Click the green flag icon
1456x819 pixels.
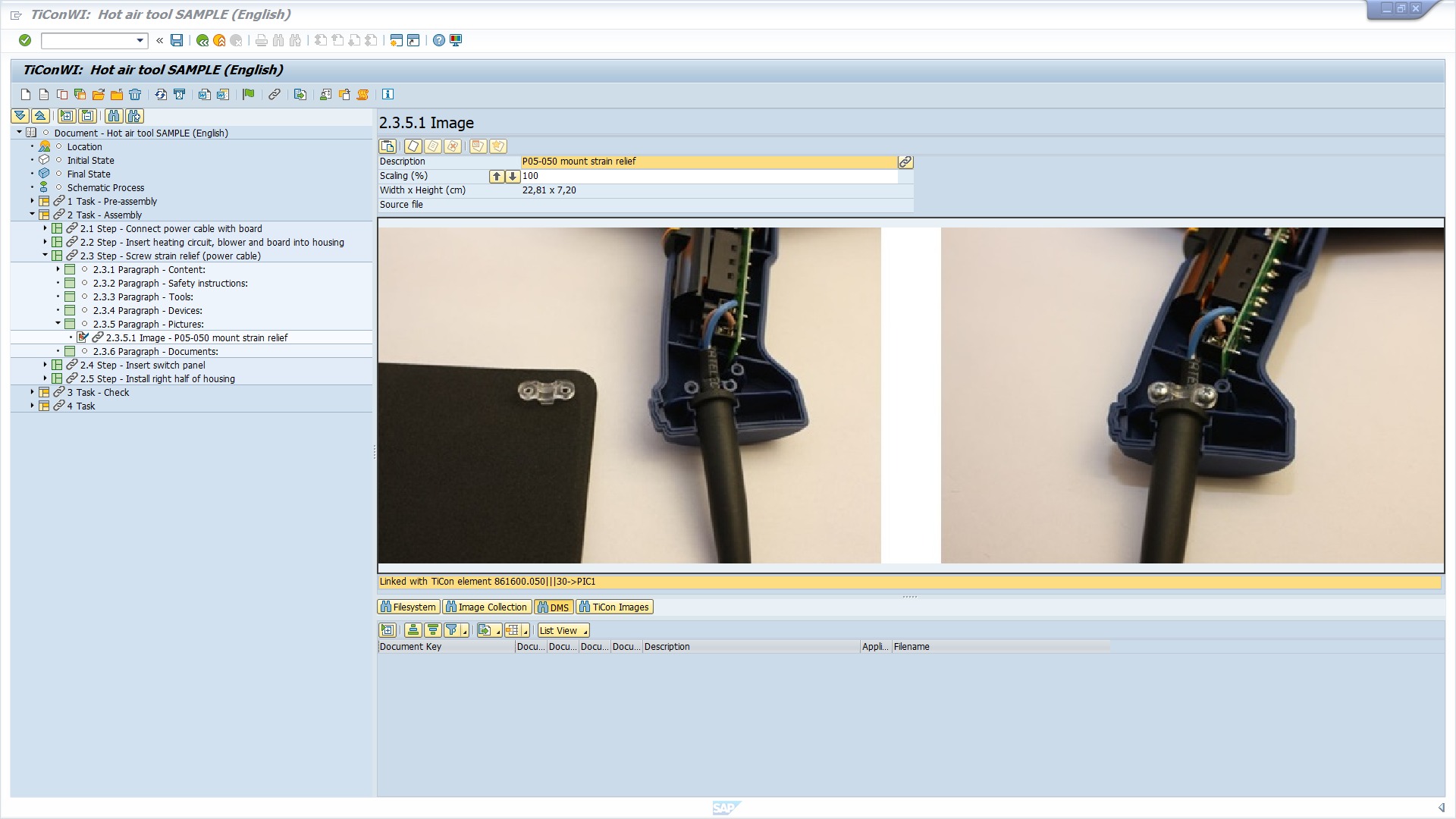coord(249,94)
